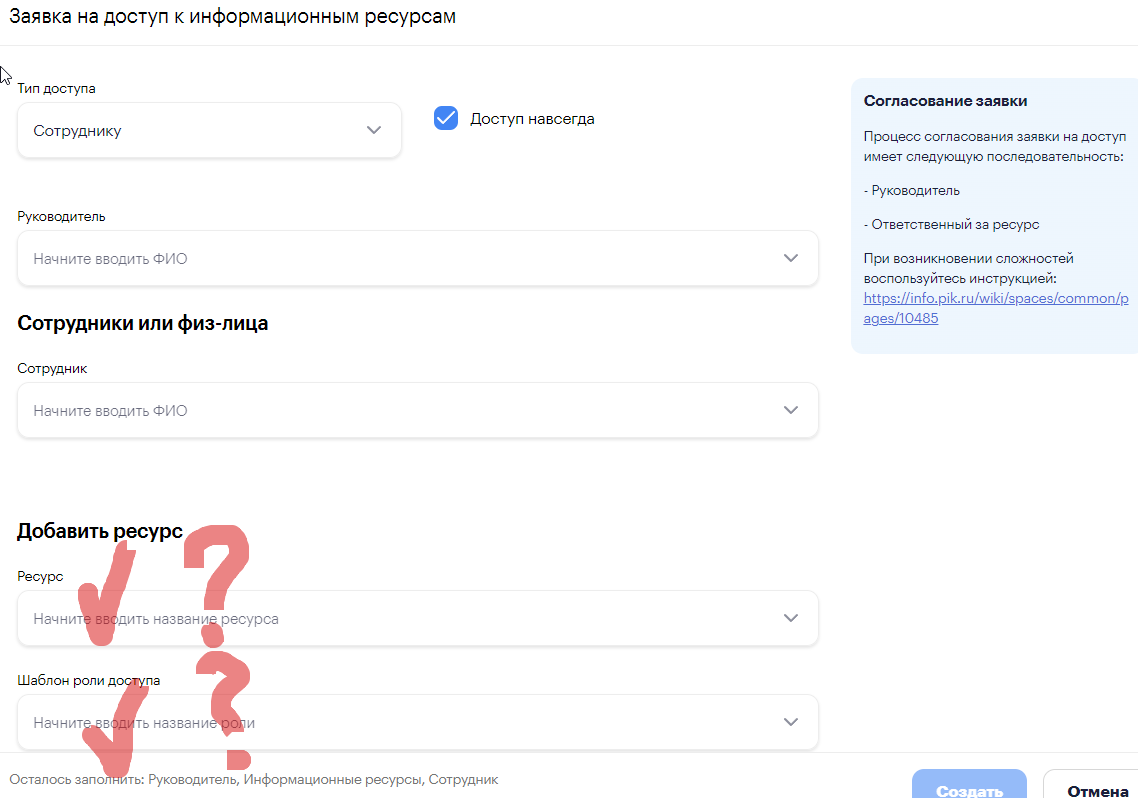The width and height of the screenshot is (1138, 798).
Task: Expand the Руководитель field chevron
Action: [x=791, y=258]
